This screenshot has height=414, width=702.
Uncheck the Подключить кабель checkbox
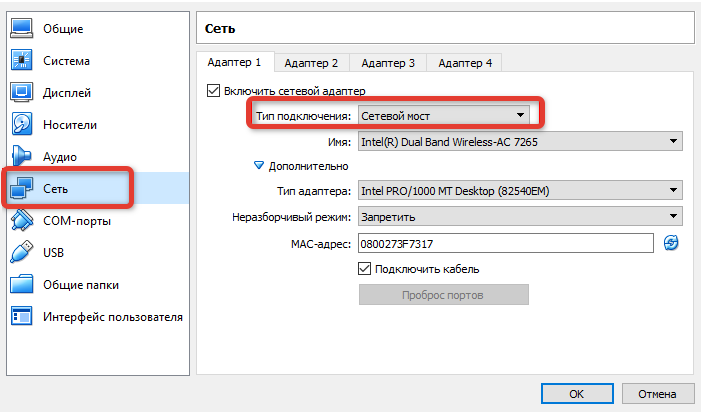click(365, 269)
